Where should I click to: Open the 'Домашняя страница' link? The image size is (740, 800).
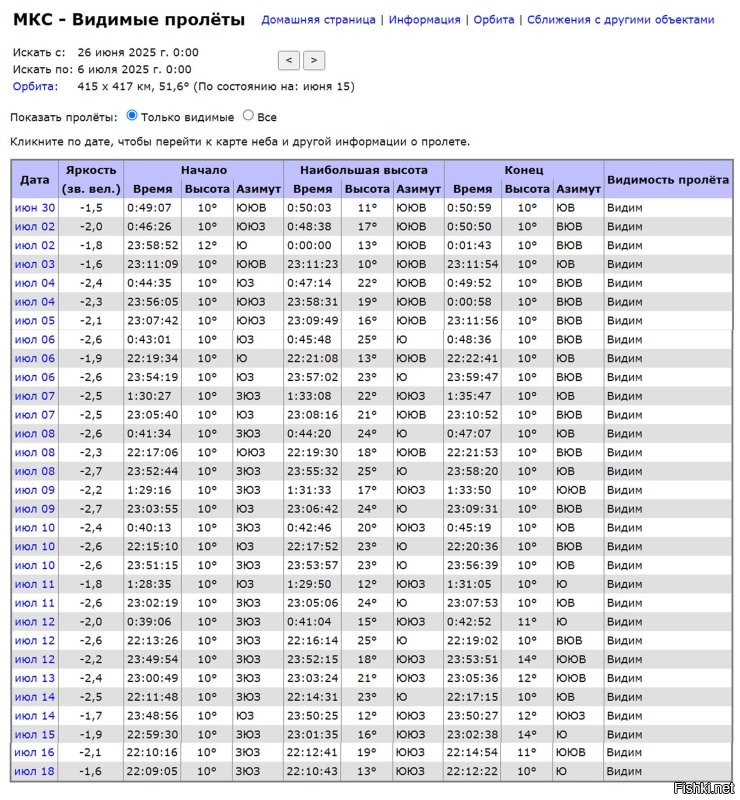pyautogui.click(x=318, y=20)
